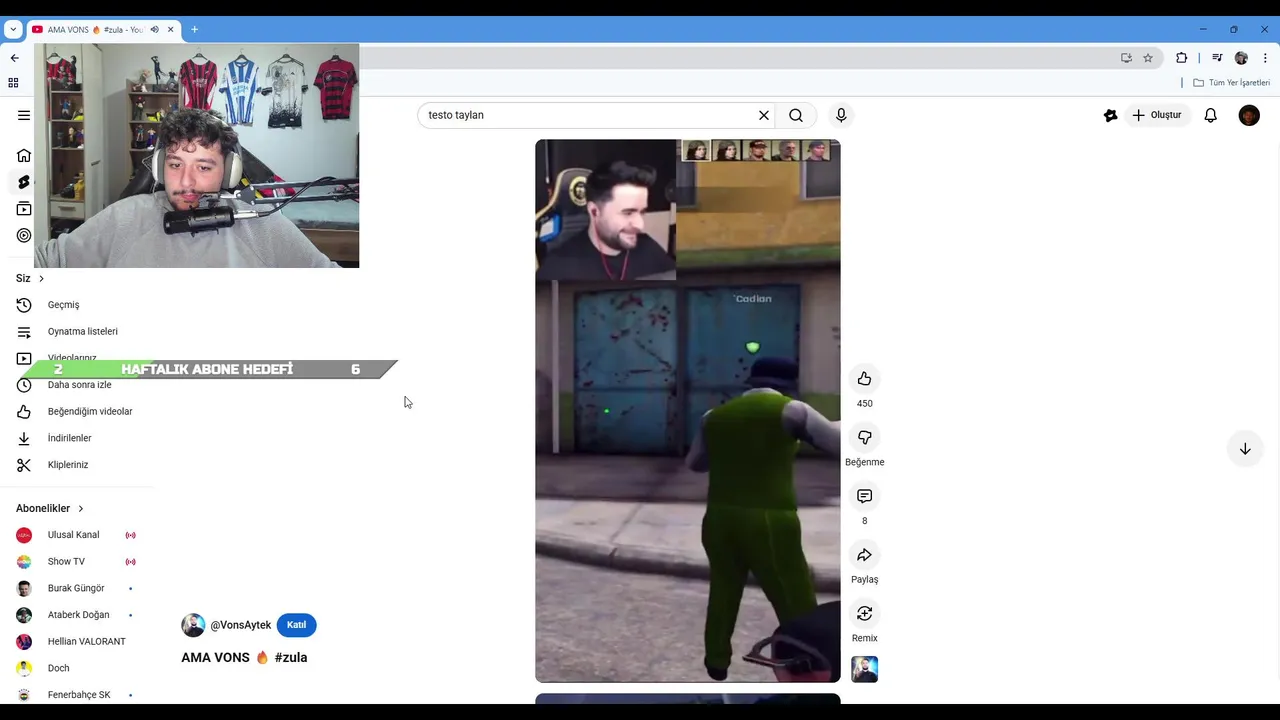Close the AMA VONS browser tab

[x=170, y=30]
